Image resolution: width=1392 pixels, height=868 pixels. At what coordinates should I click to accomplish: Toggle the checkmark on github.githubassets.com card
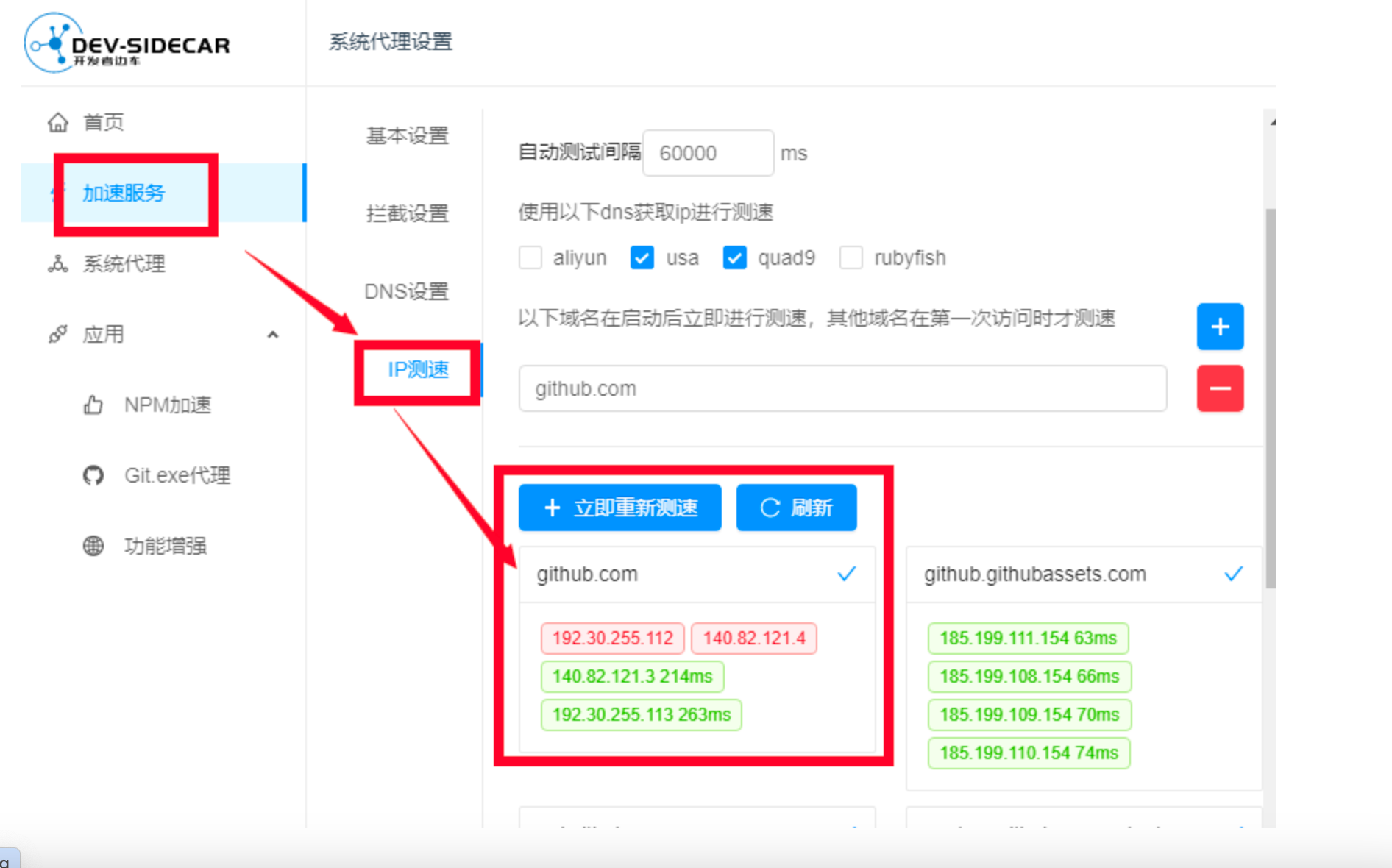pyautogui.click(x=1234, y=574)
